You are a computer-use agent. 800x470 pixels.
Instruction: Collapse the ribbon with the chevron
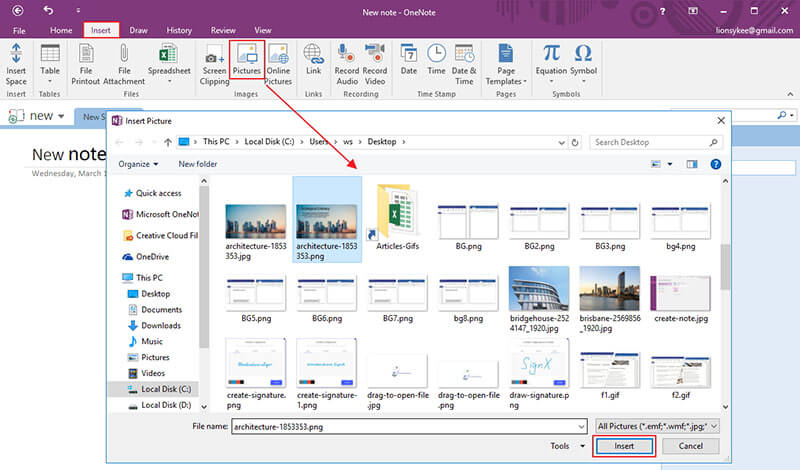tap(790, 94)
